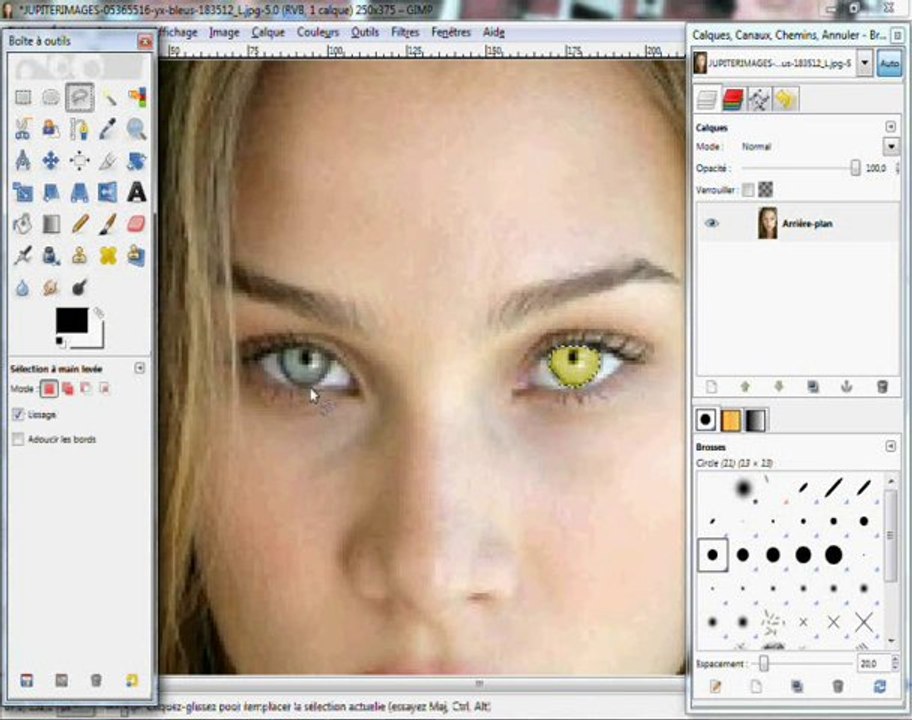
Task: Select the Bucket Fill tool
Action: tap(23, 224)
